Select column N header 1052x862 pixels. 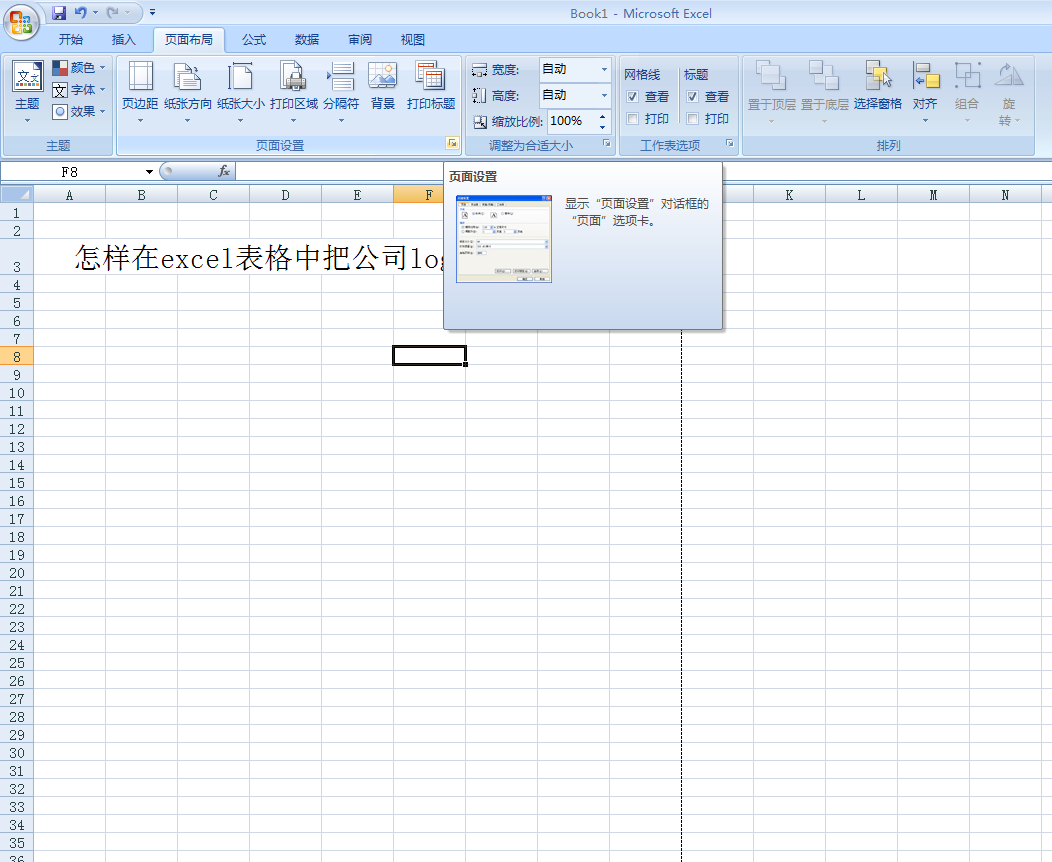point(1005,195)
